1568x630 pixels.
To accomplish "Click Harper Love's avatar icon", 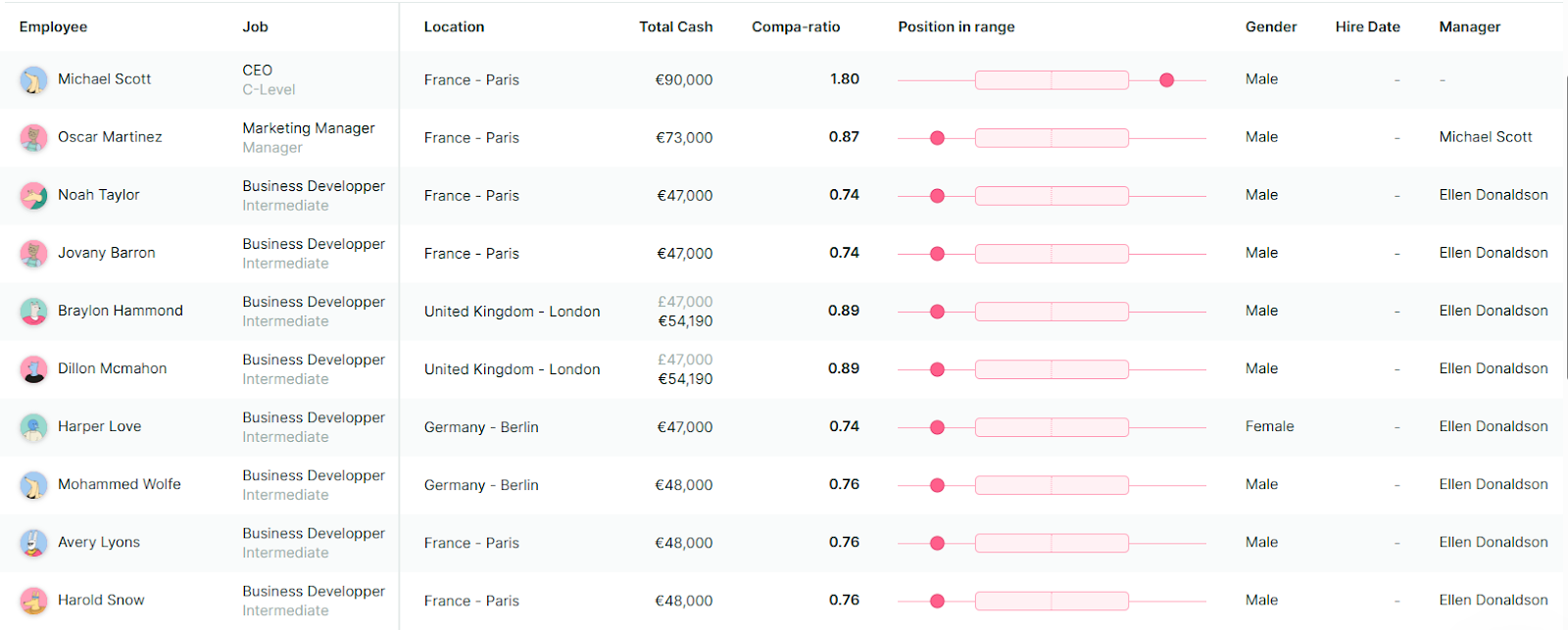I will click(x=33, y=427).
